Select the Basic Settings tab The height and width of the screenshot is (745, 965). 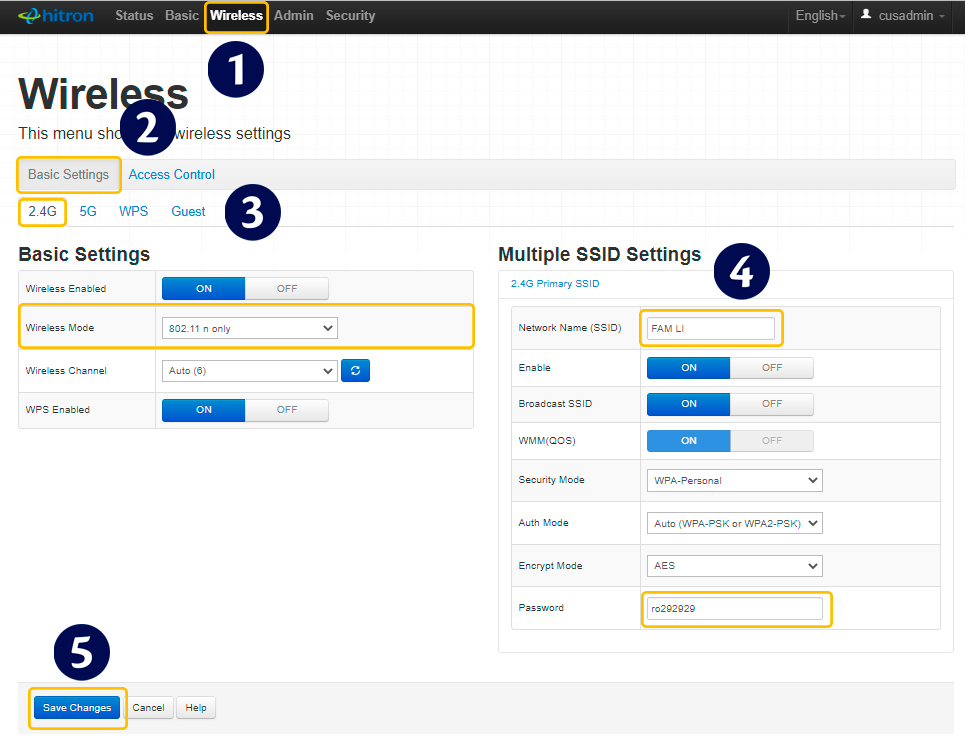pos(68,175)
